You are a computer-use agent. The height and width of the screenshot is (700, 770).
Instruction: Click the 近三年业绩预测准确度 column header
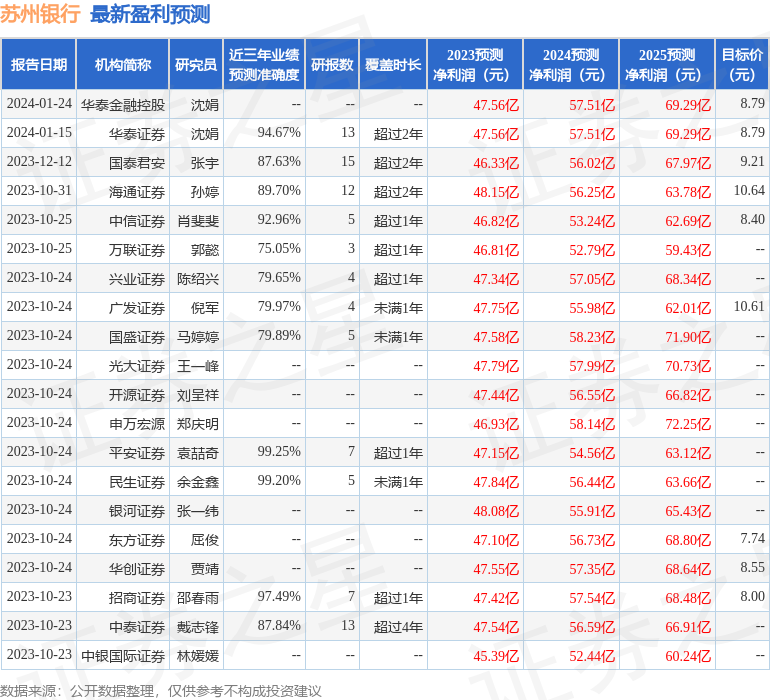coord(264,64)
